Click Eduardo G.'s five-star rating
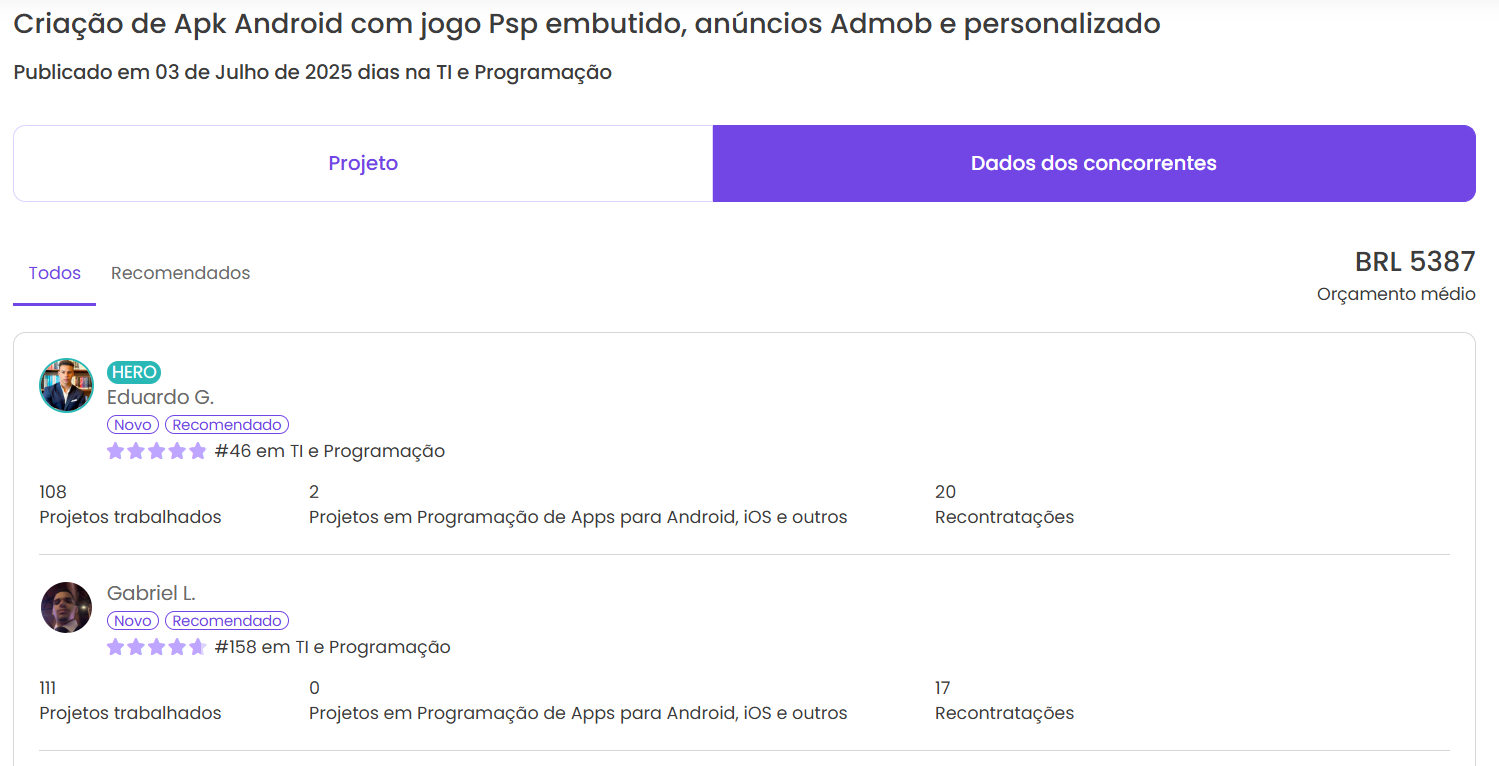The width and height of the screenshot is (1499, 766). coord(157,451)
